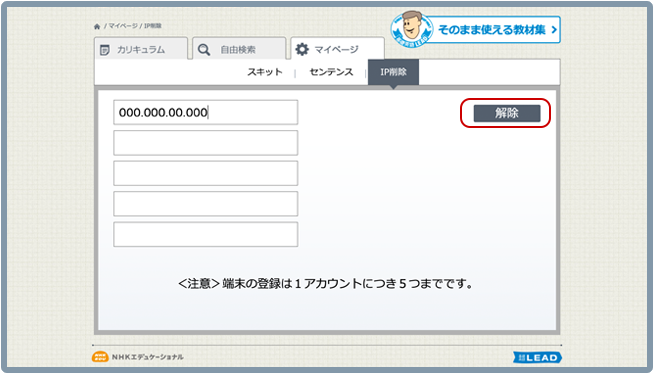Select the マイページ tab
Image resolution: width=654 pixels, height=374 pixels.
pos(337,49)
